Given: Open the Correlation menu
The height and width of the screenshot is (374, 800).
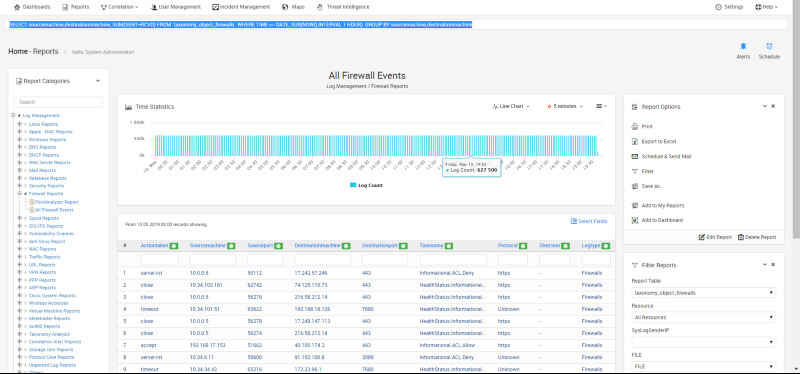Looking at the screenshot, I should point(119,7).
